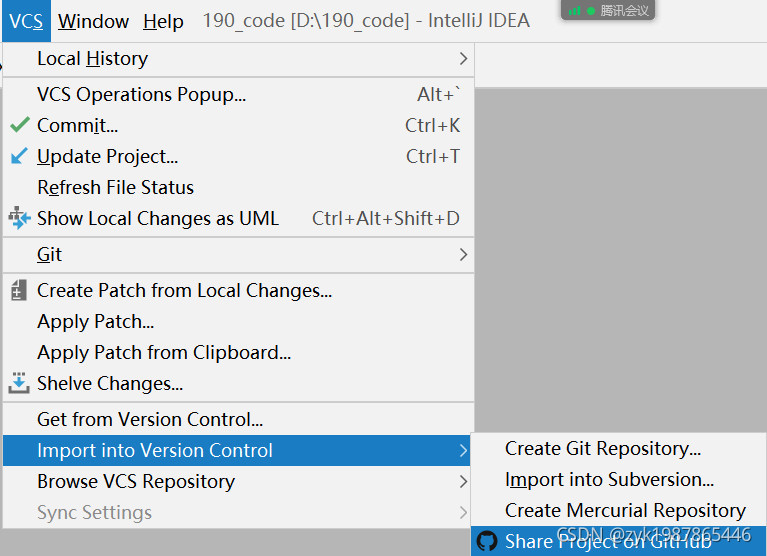This screenshot has width=767, height=556.
Task: Select Create Patch from Local Changes
Action: point(238,290)
